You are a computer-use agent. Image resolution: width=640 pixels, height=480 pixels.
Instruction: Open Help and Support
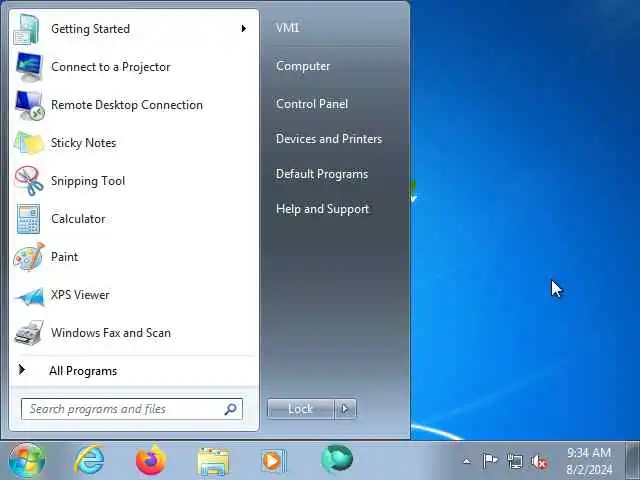[322, 209]
